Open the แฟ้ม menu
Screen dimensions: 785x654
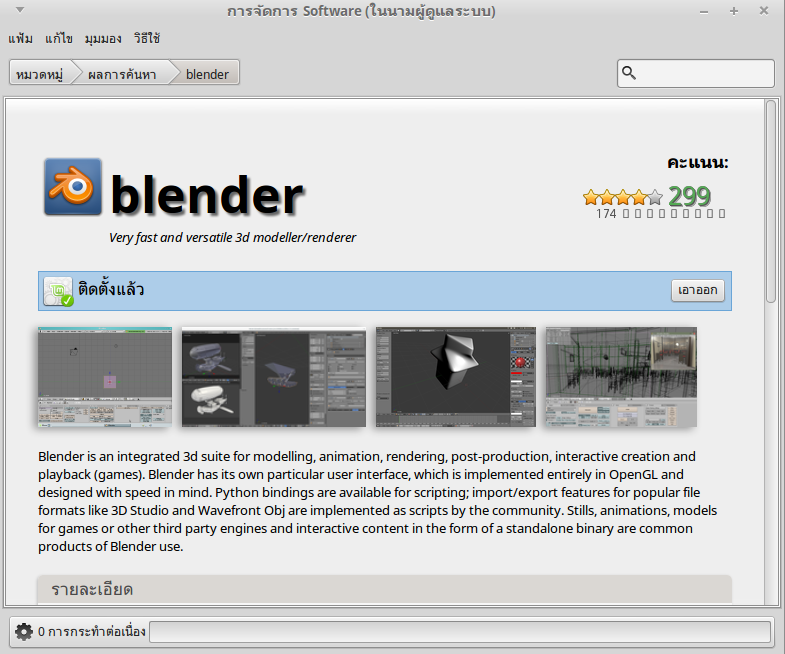point(21,39)
